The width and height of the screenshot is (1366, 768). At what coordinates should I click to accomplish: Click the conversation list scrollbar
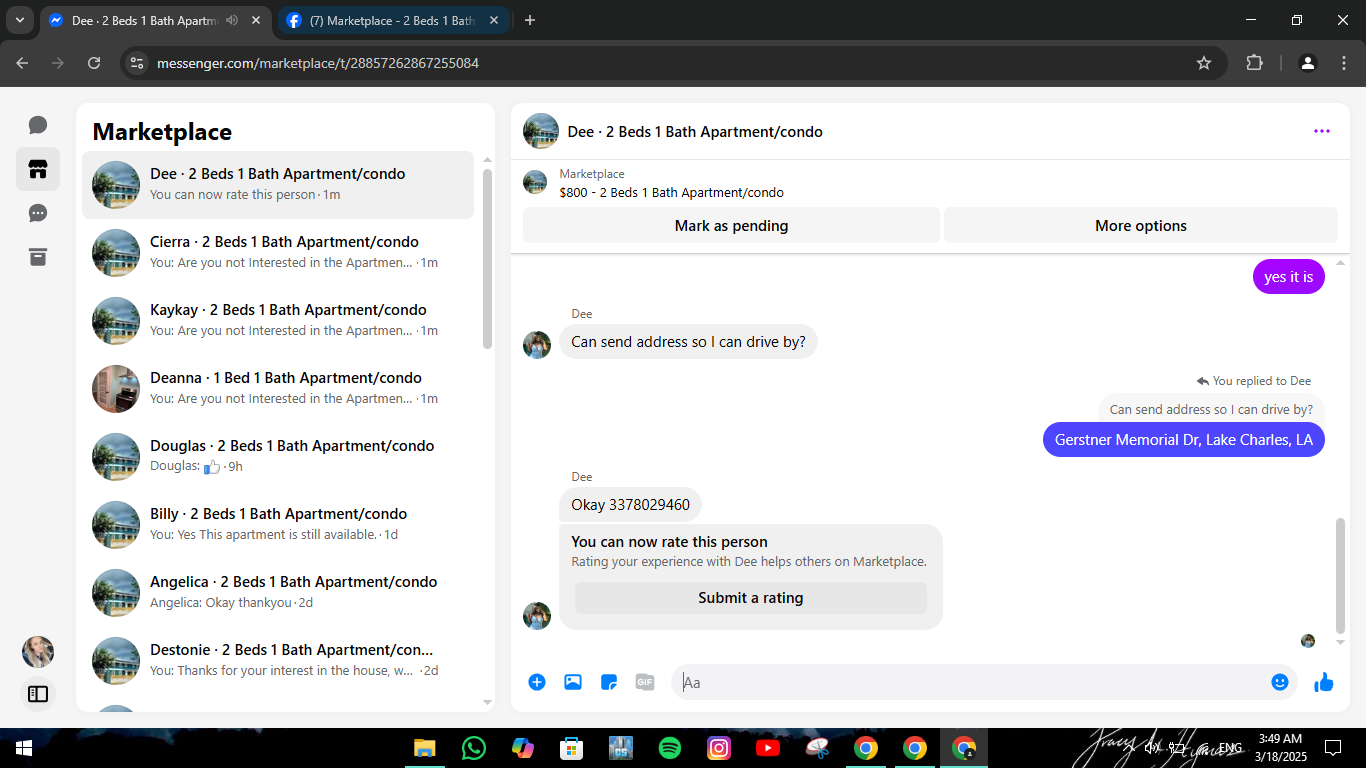click(x=488, y=258)
